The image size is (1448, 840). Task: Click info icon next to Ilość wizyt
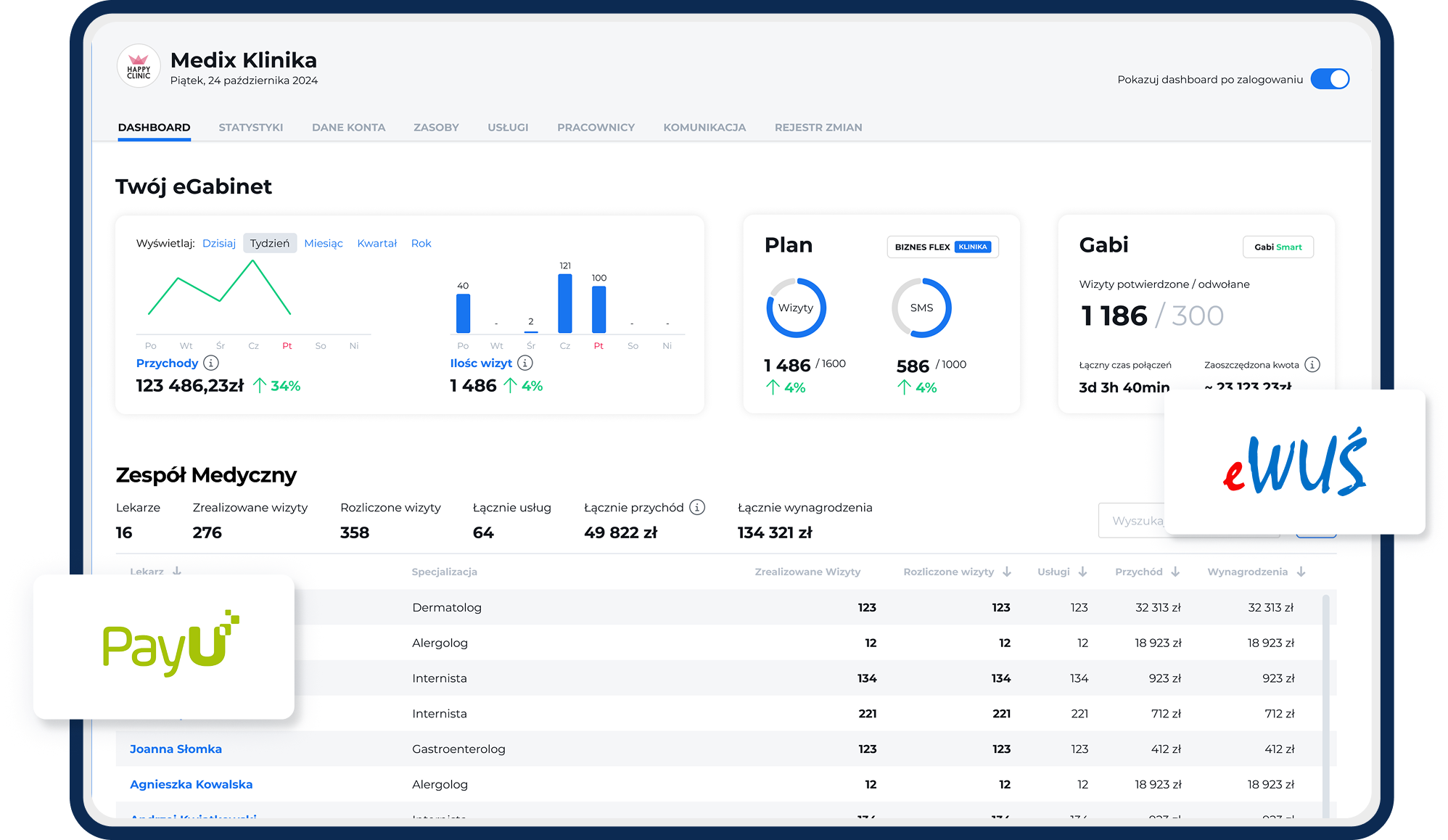pyautogui.click(x=525, y=363)
